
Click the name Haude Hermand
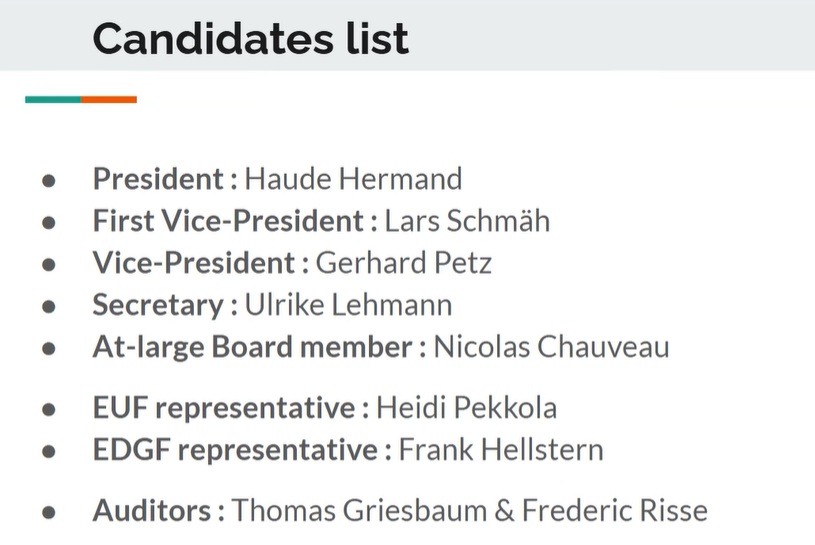[353, 179]
